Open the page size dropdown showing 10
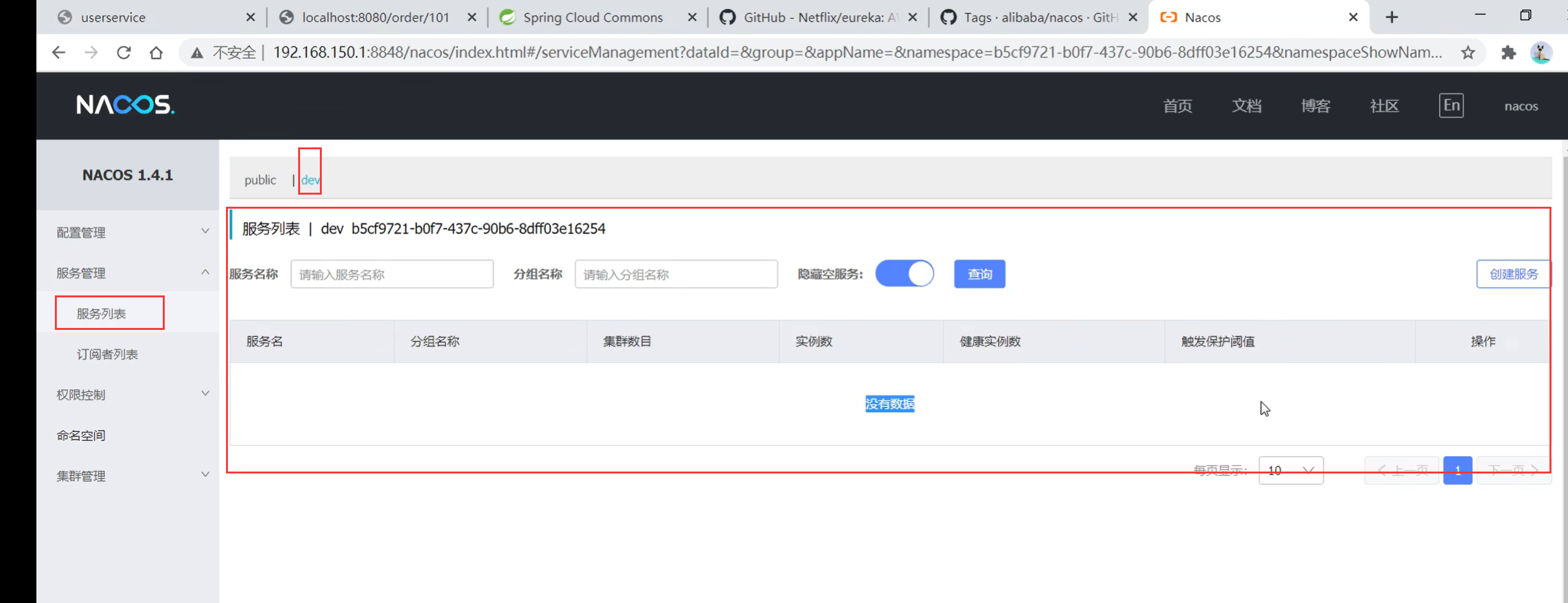The height and width of the screenshot is (603, 1568). coord(1291,470)
